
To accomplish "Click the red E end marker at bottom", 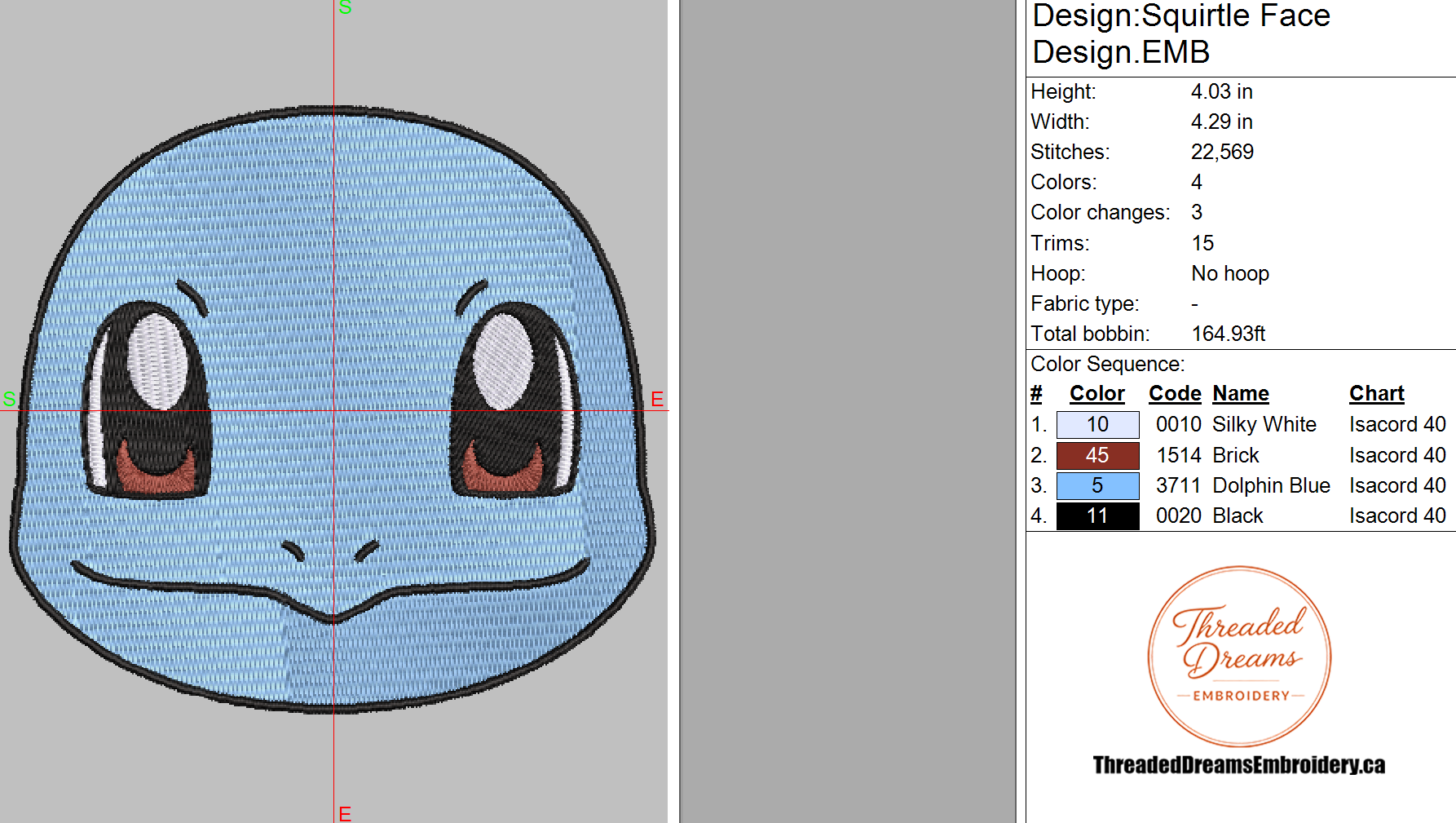I will click(345, 813).
